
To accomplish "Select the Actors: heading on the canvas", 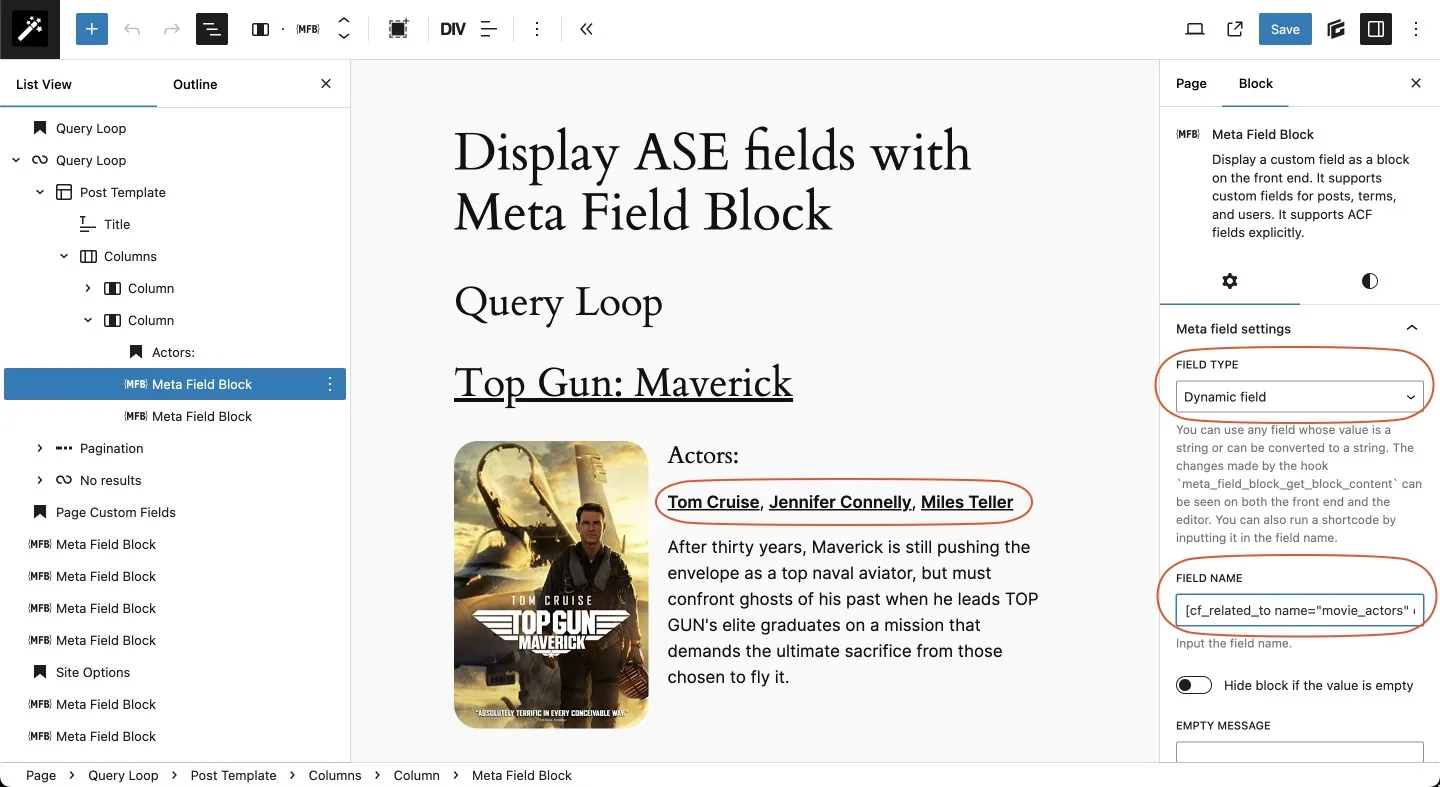I will point(703,455).
